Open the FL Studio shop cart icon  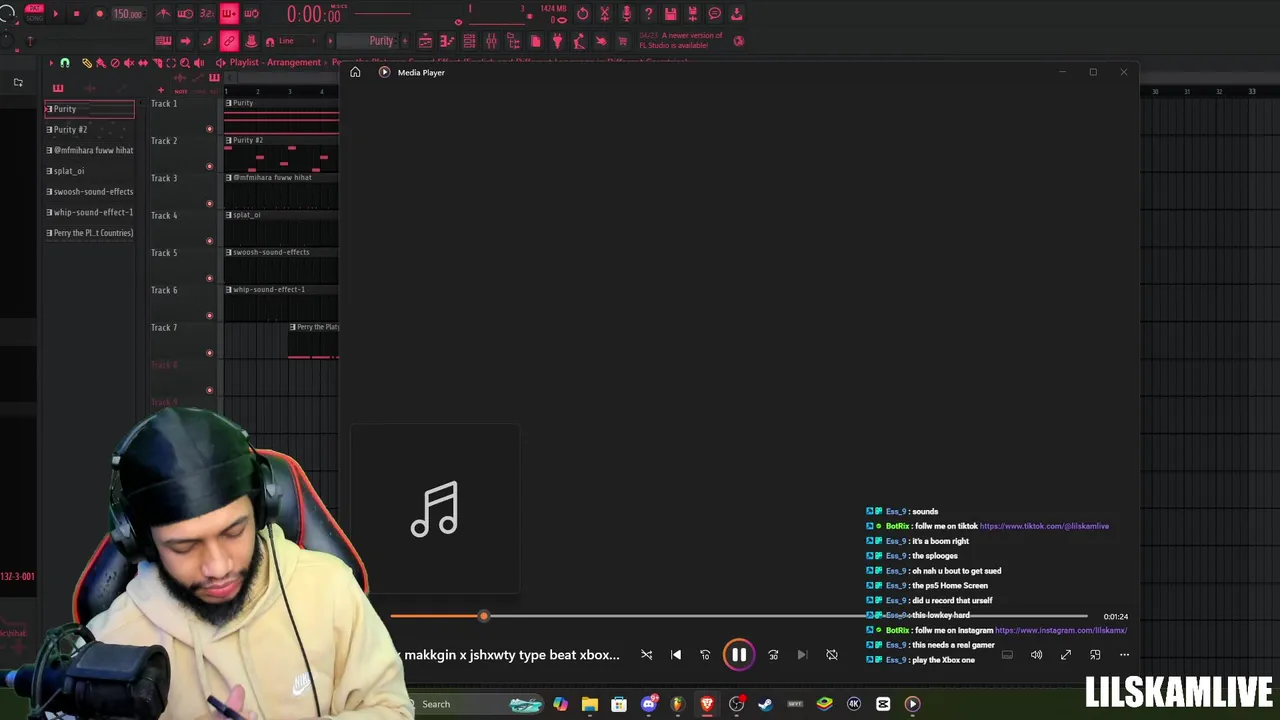point(622,41)
